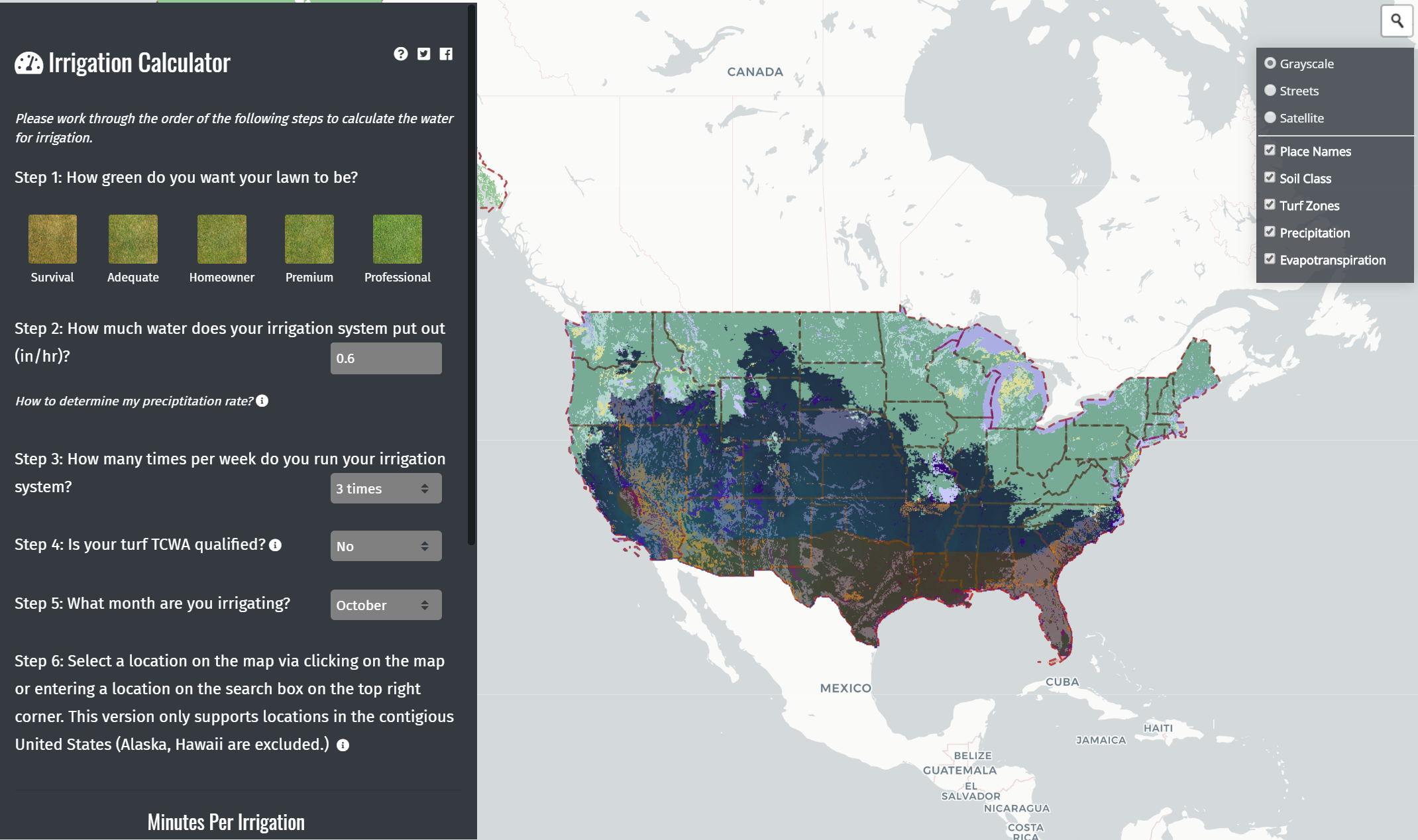Click the irrigation output rate input field
The height and width of the screenshot is (840, 1418).
pos(386,358)
